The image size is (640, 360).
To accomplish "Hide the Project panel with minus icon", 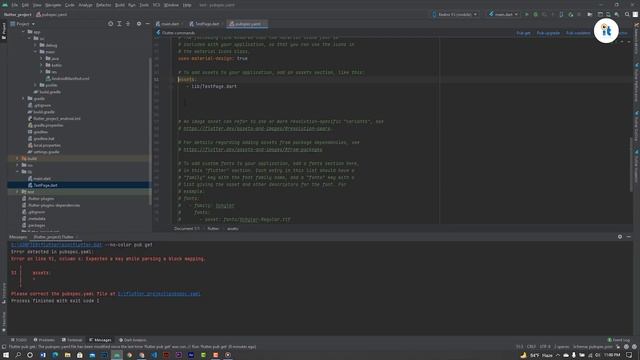I will 147,24.
